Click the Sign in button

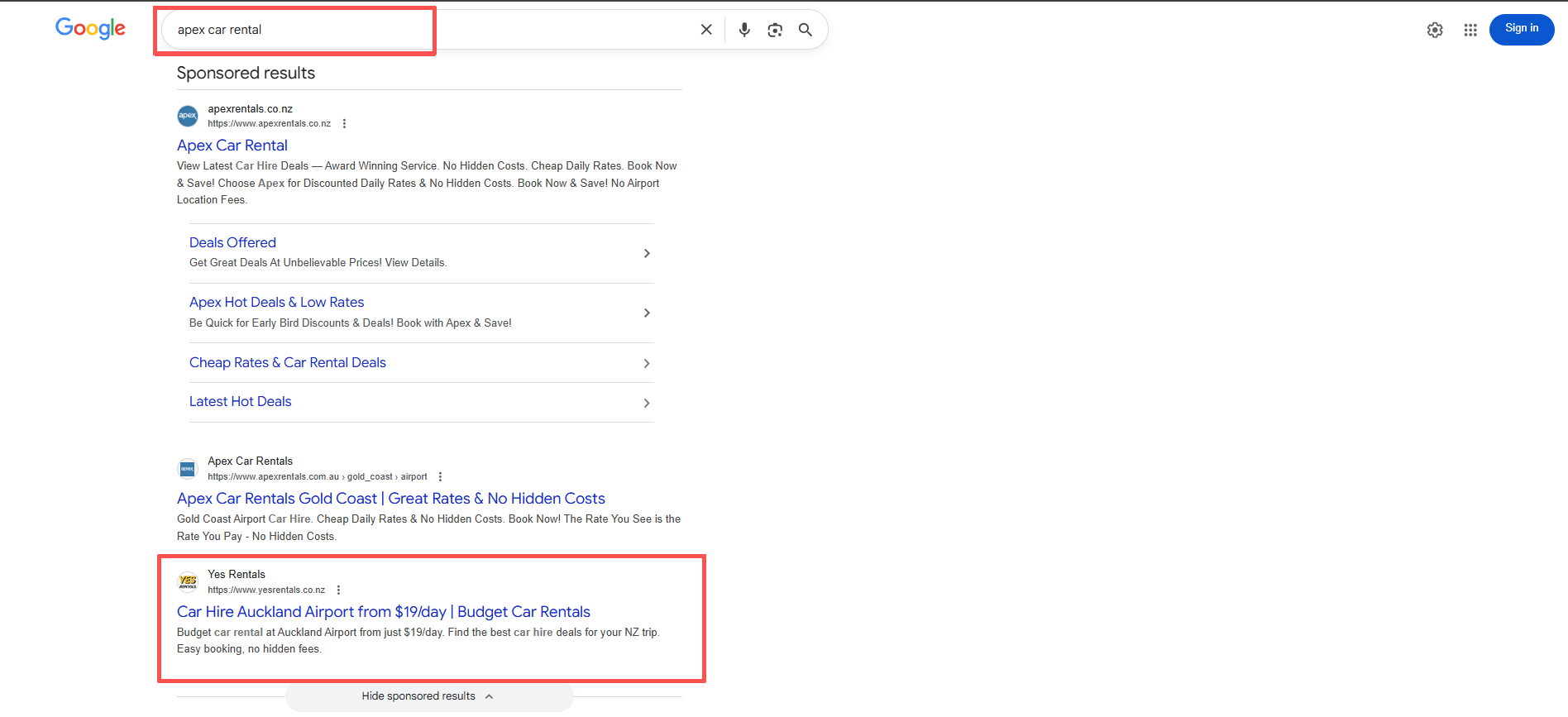[1522, 29]
